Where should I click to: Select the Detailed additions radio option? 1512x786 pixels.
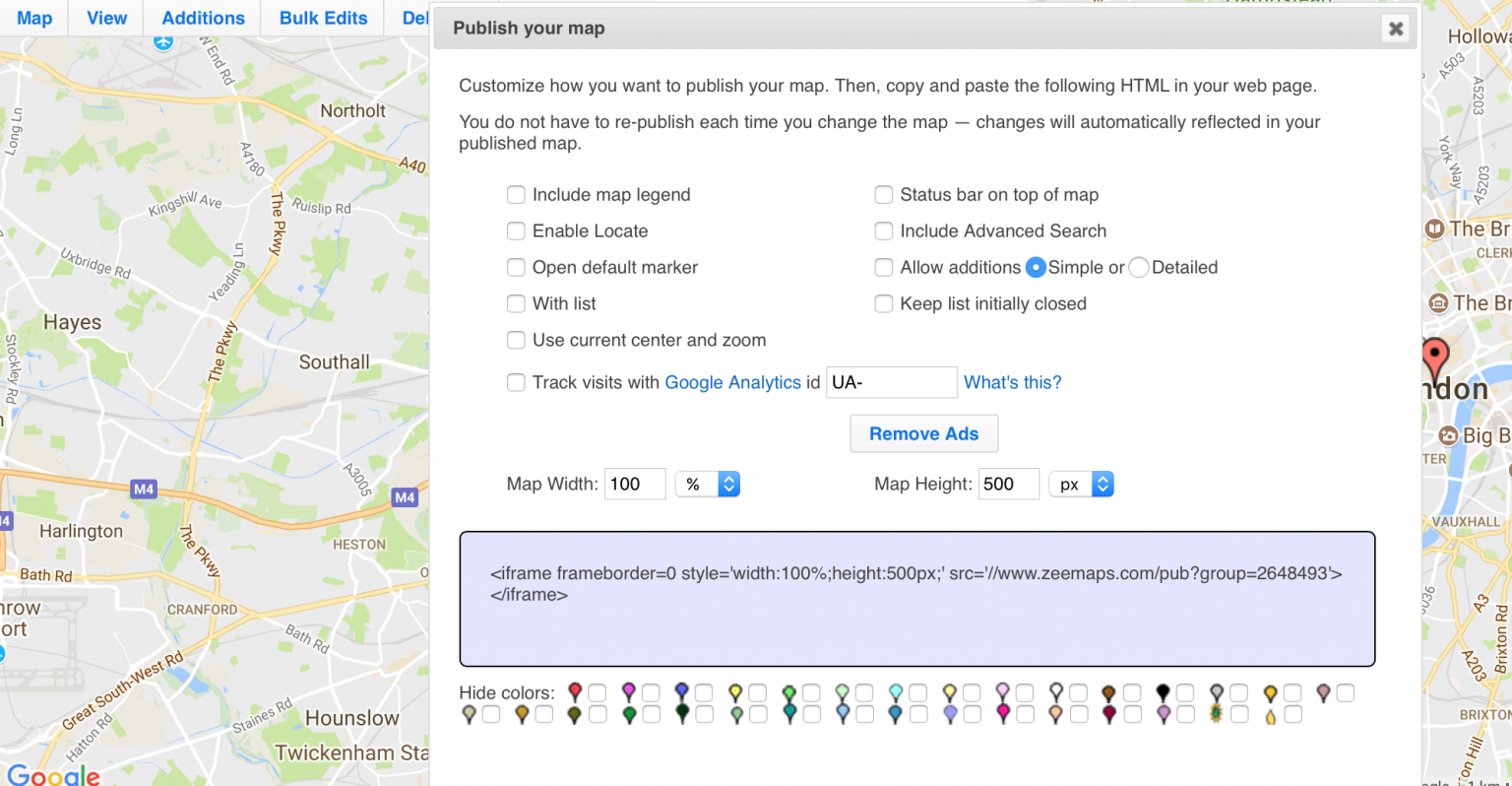click(x=1139, y=267)
